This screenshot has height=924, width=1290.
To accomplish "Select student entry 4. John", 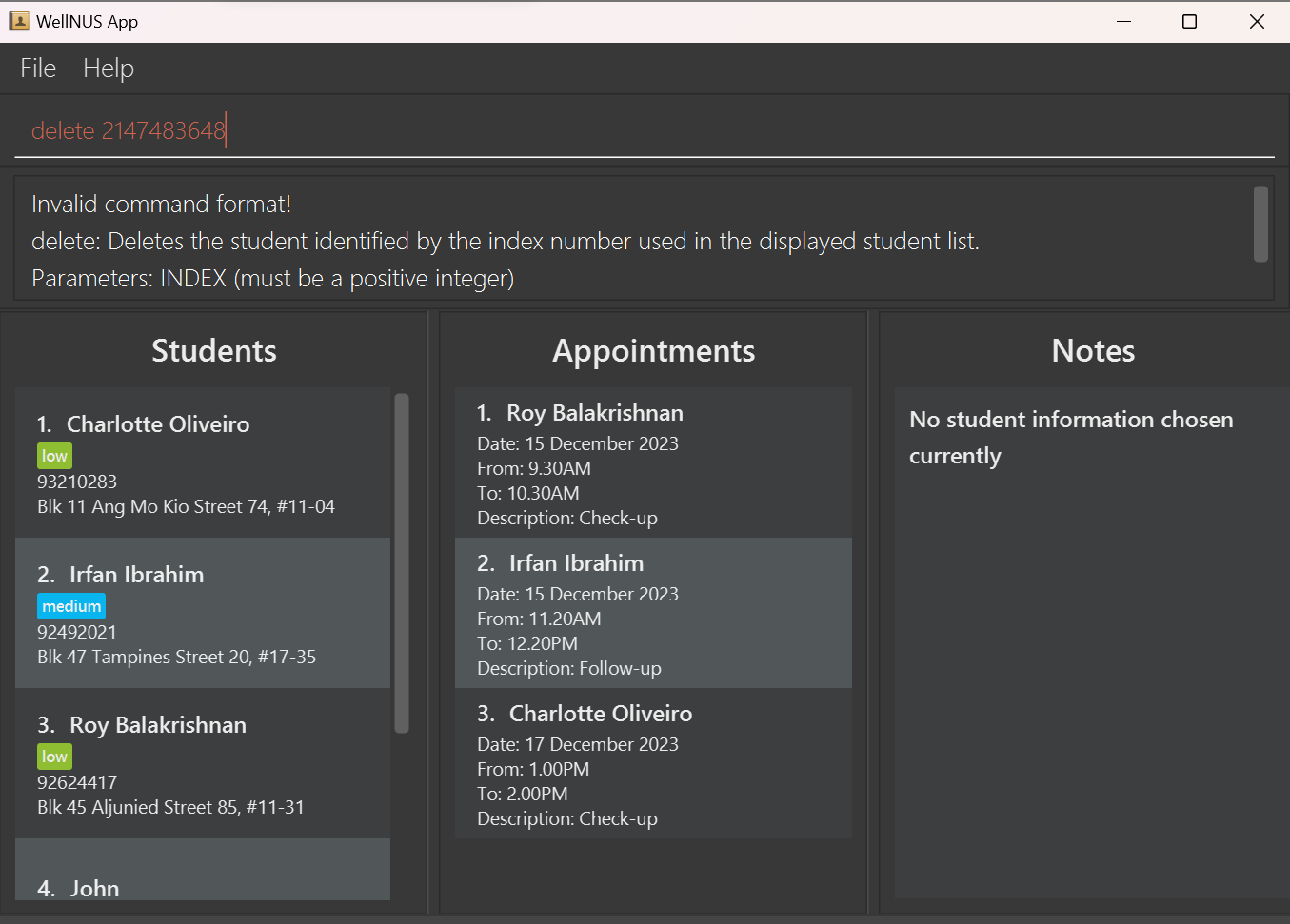I will click(x=203, y=870).
